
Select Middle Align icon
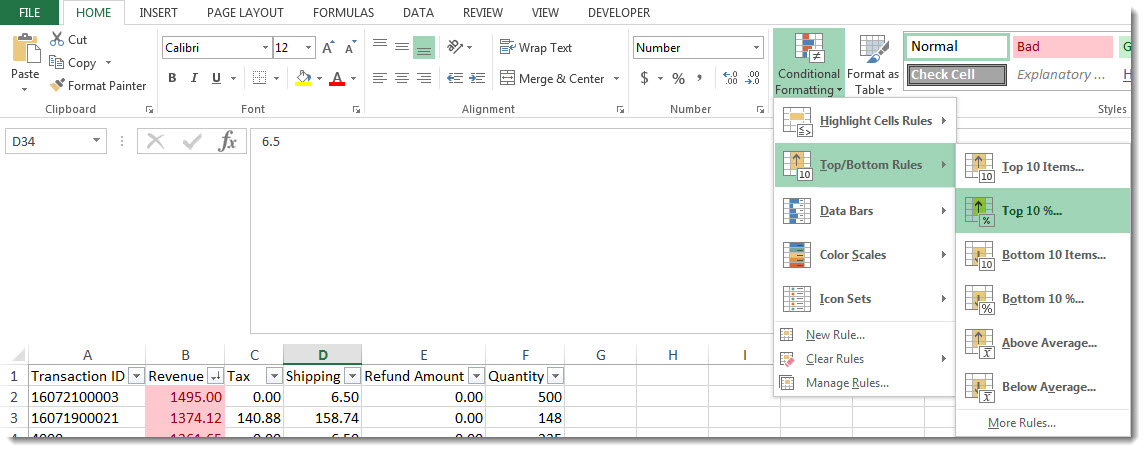(x=401, y=47)
